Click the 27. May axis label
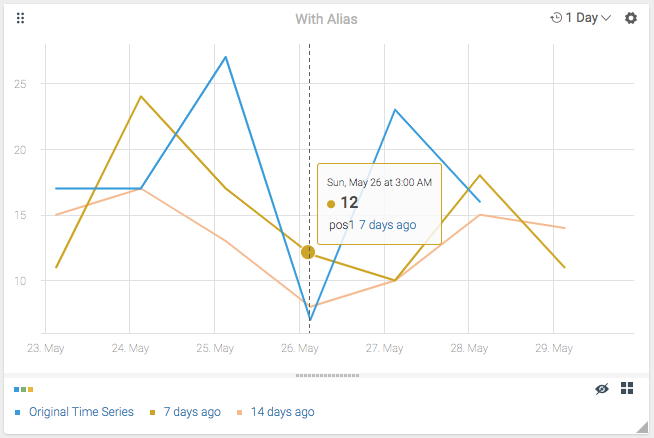This screenshot has height=438, width=654. [384, 349]
